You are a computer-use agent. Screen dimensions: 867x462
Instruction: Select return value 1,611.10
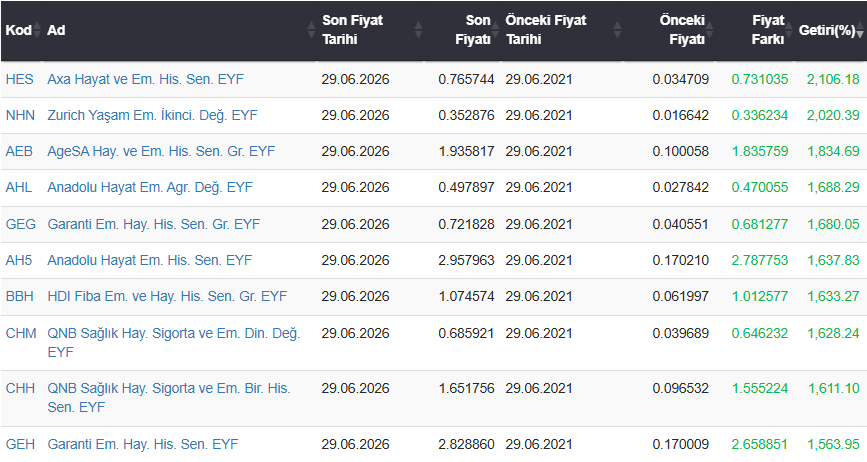click(x=834, y=388)
